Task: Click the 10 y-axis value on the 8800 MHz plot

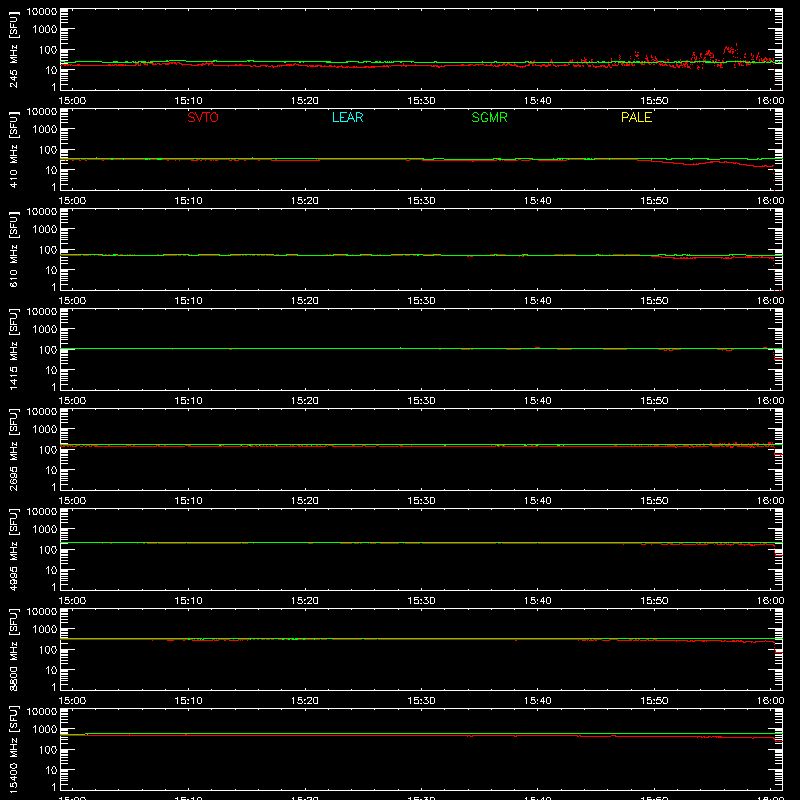Action: [51, 670]
